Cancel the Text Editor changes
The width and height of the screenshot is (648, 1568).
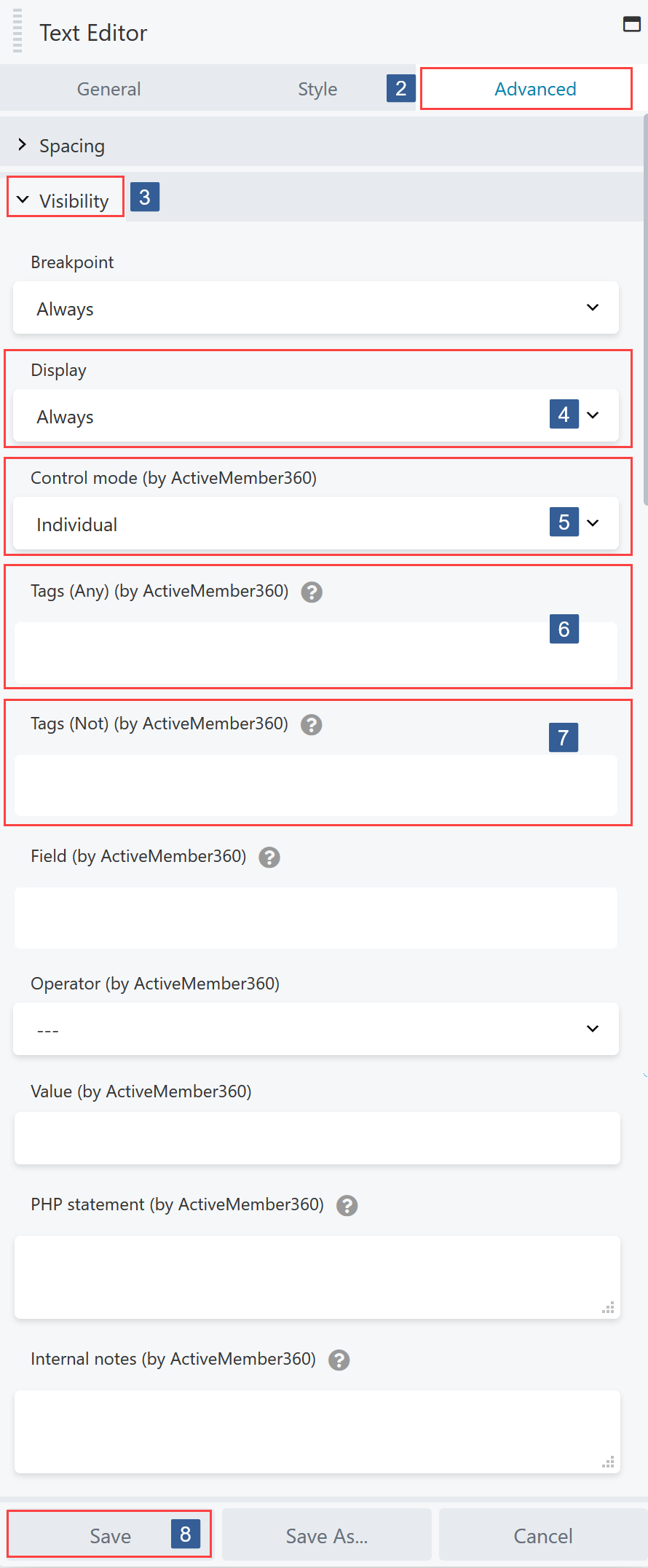542,1535
